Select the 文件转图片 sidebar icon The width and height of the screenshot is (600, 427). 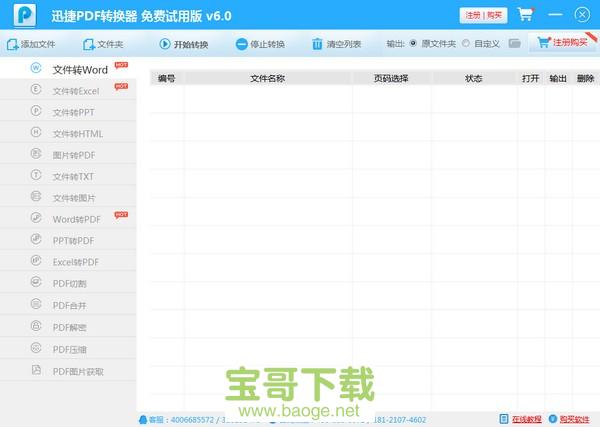(36, 197)
